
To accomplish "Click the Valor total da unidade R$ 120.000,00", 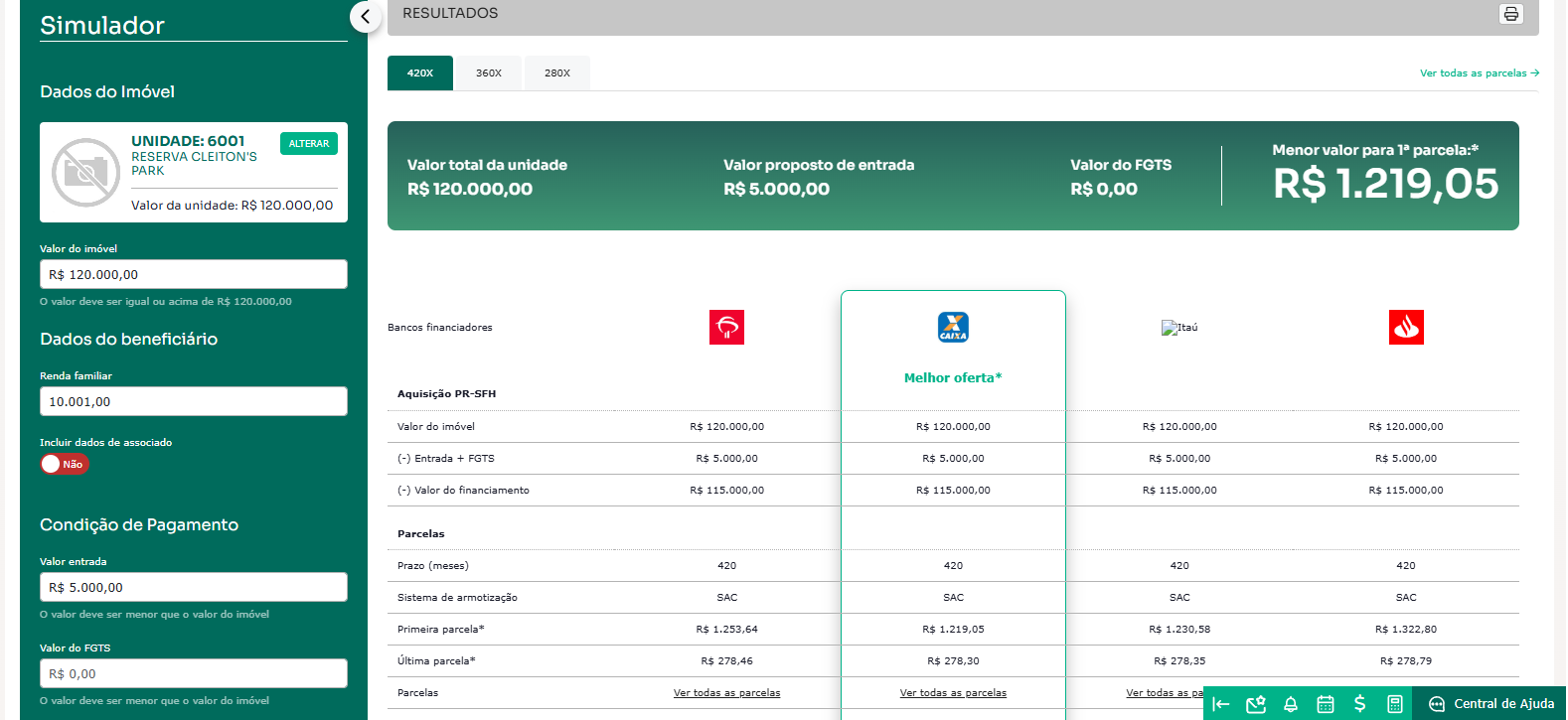I will tap(470, 189).
